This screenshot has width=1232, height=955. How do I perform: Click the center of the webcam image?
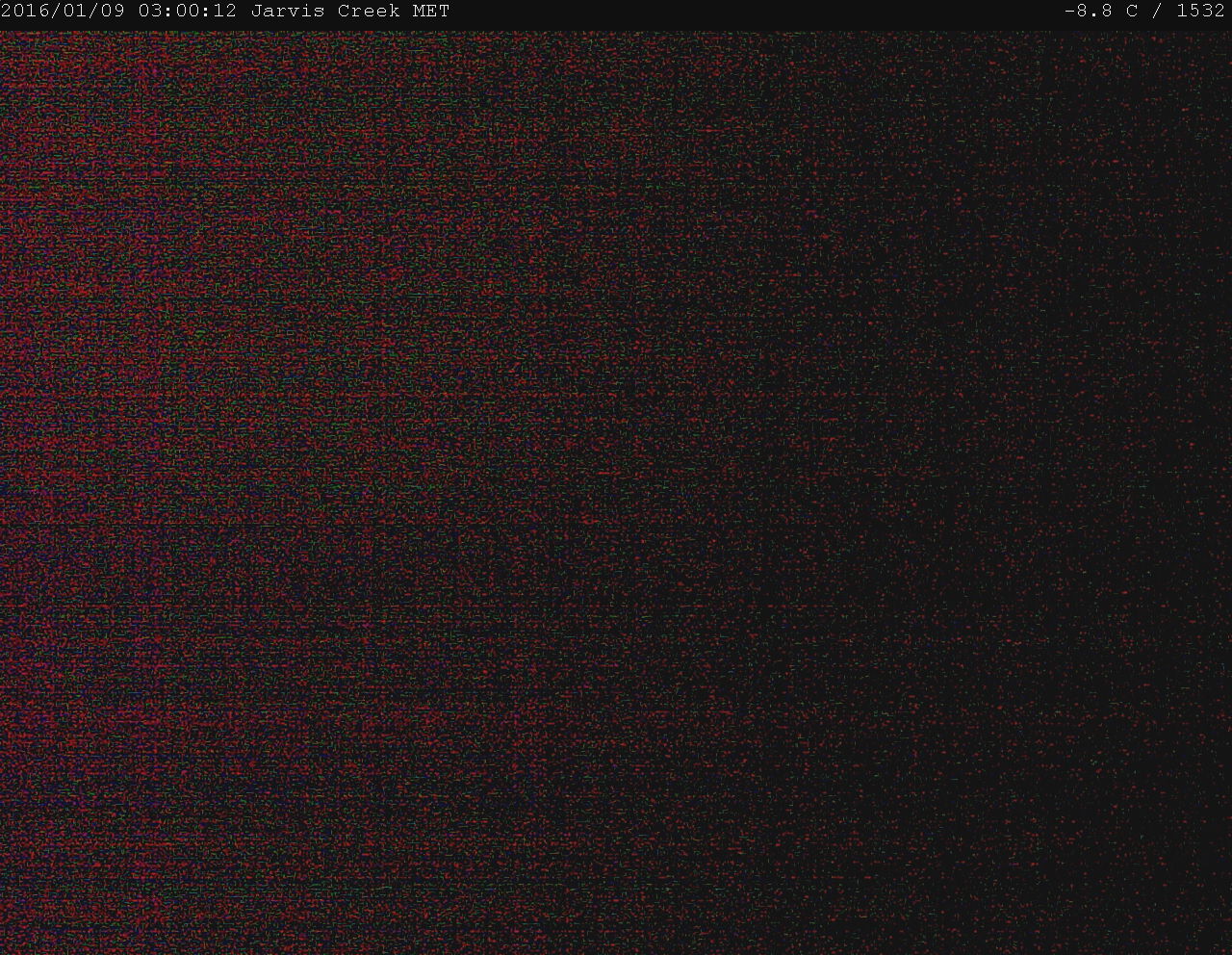[x=616, y=491]
